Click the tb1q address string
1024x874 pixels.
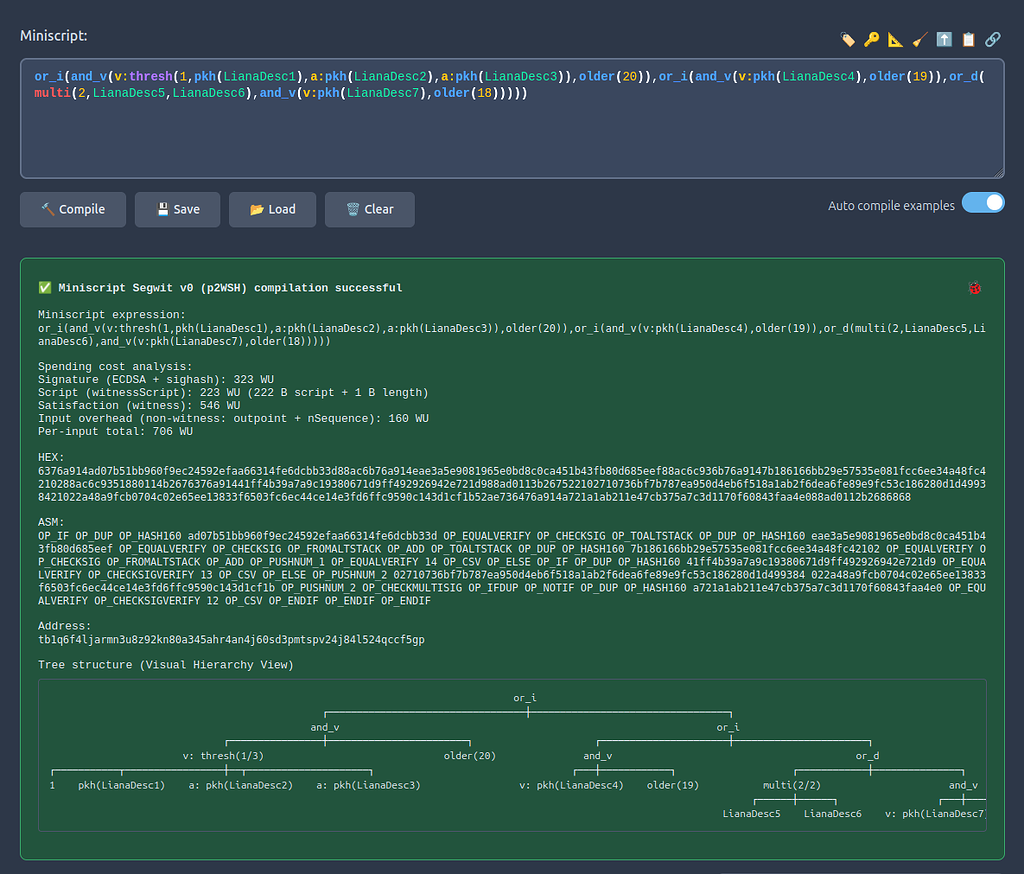(x=231, y=639)
